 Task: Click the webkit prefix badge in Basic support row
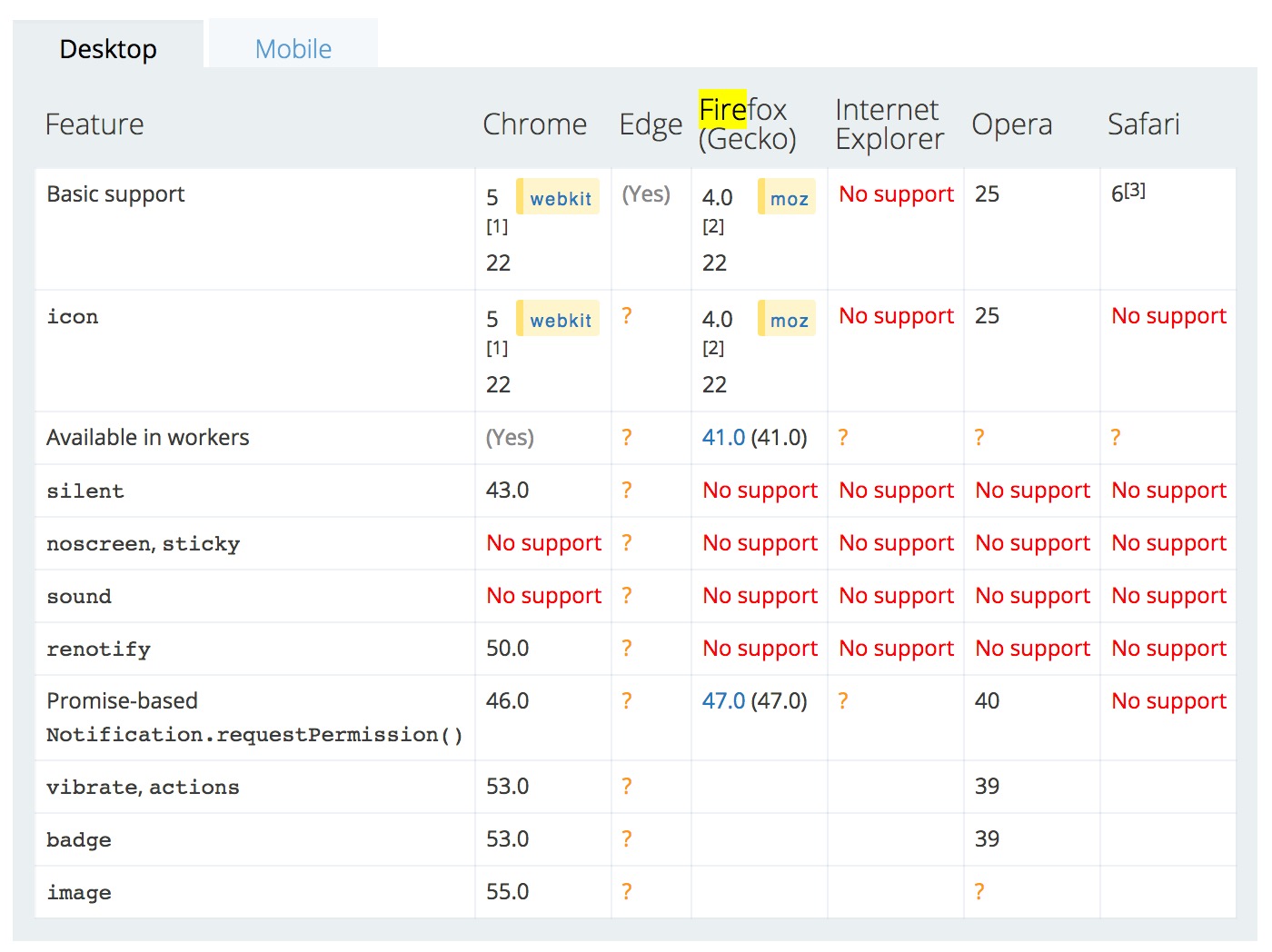(x=559, y=198)
